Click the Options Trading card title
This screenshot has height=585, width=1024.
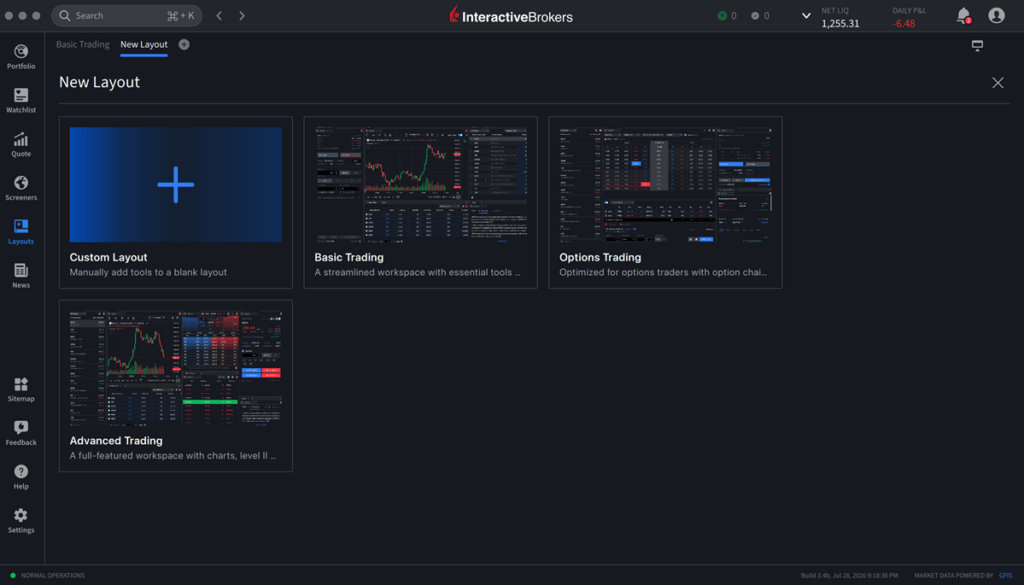(x=600, y=257)
